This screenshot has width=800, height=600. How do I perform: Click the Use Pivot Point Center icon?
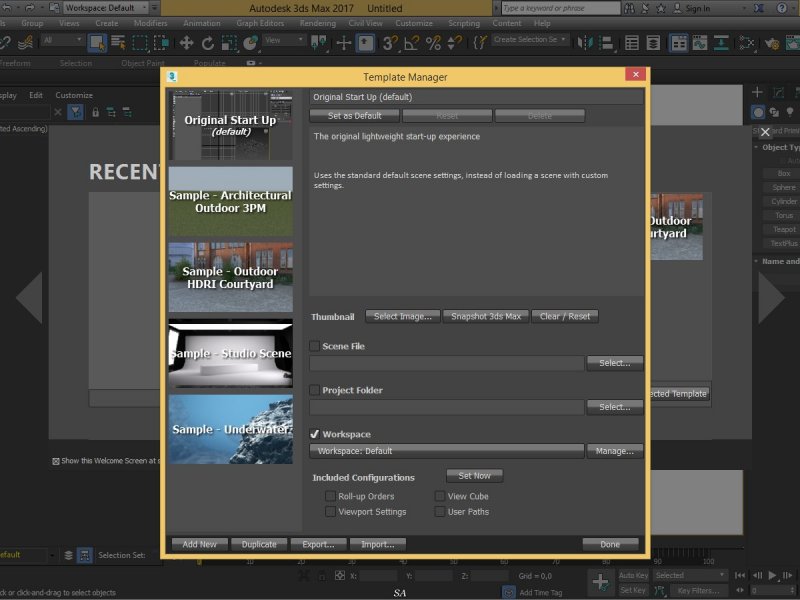click(319, 43)
